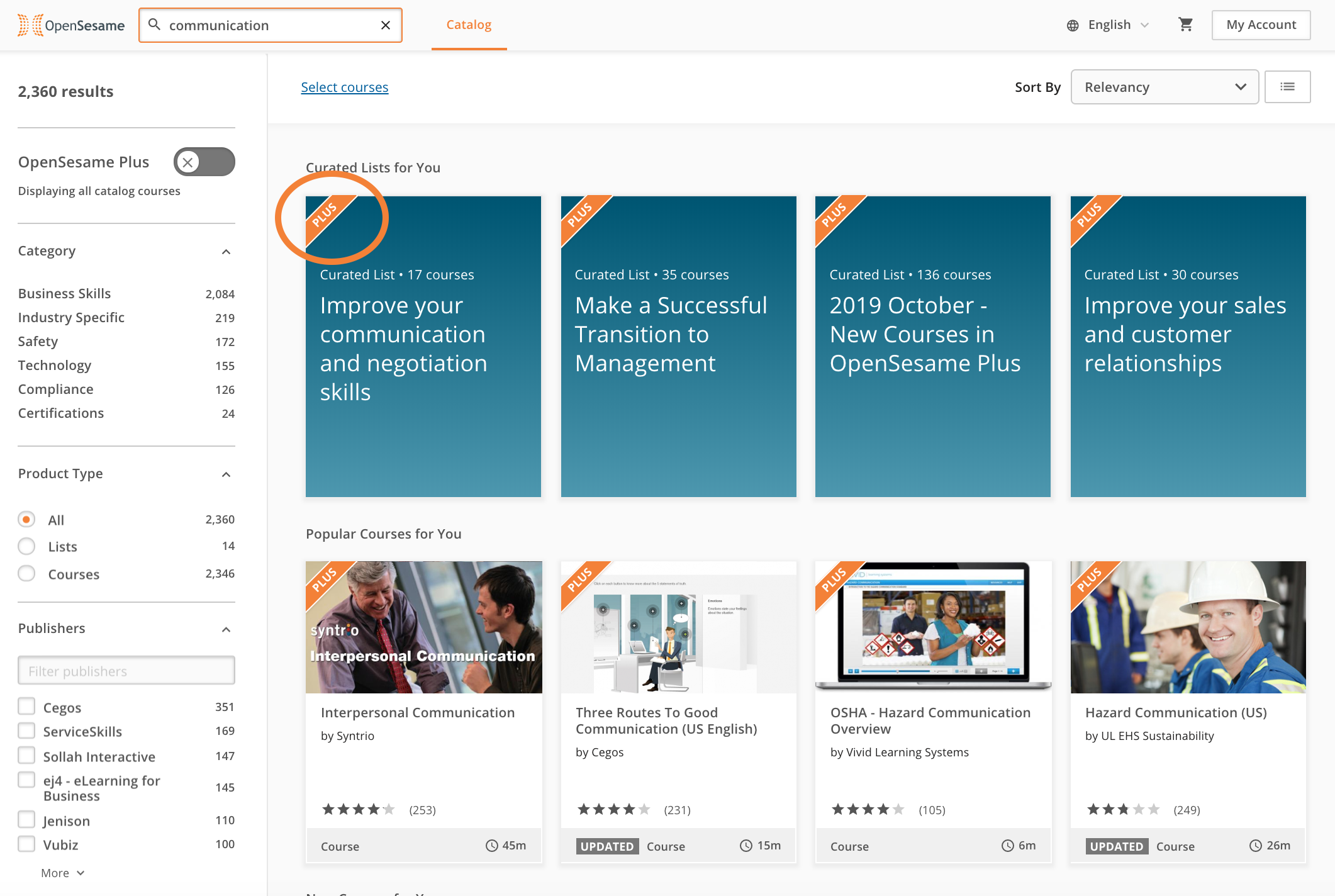Click OSHA - Hazard Communication Overview title
The image size is (1335, 896).
930,720
